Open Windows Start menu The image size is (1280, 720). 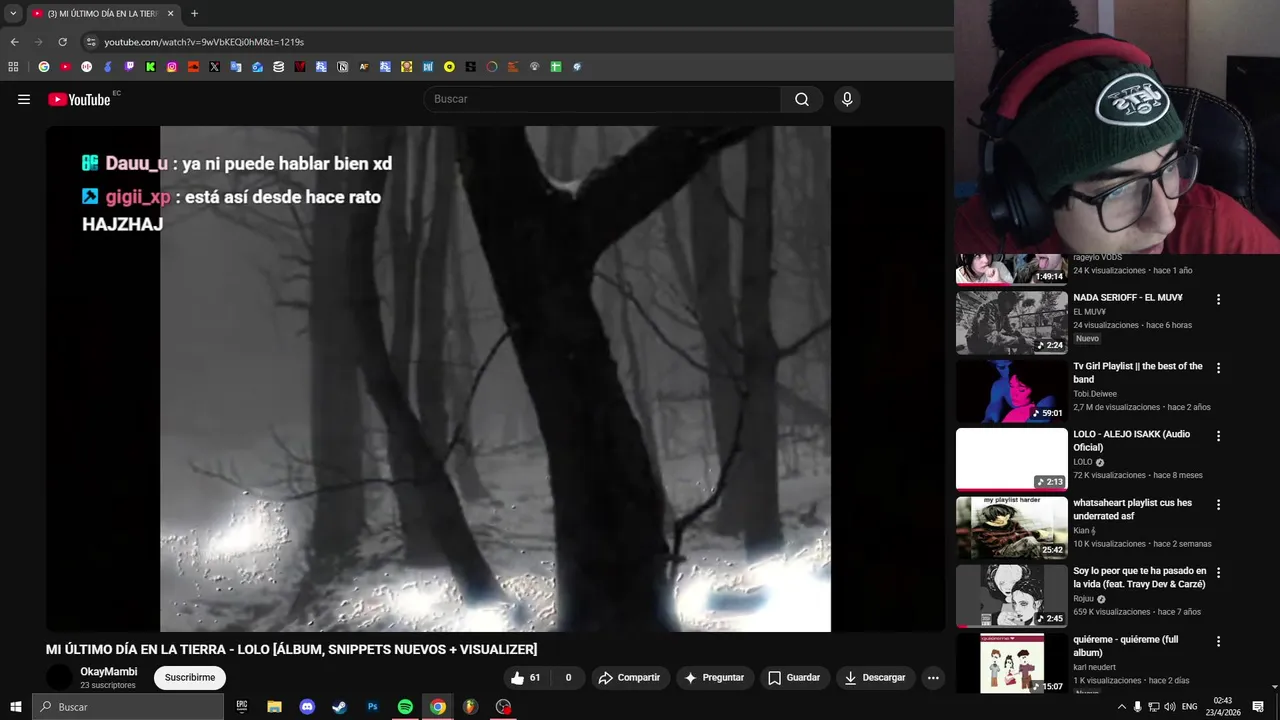tap(15, 707)
